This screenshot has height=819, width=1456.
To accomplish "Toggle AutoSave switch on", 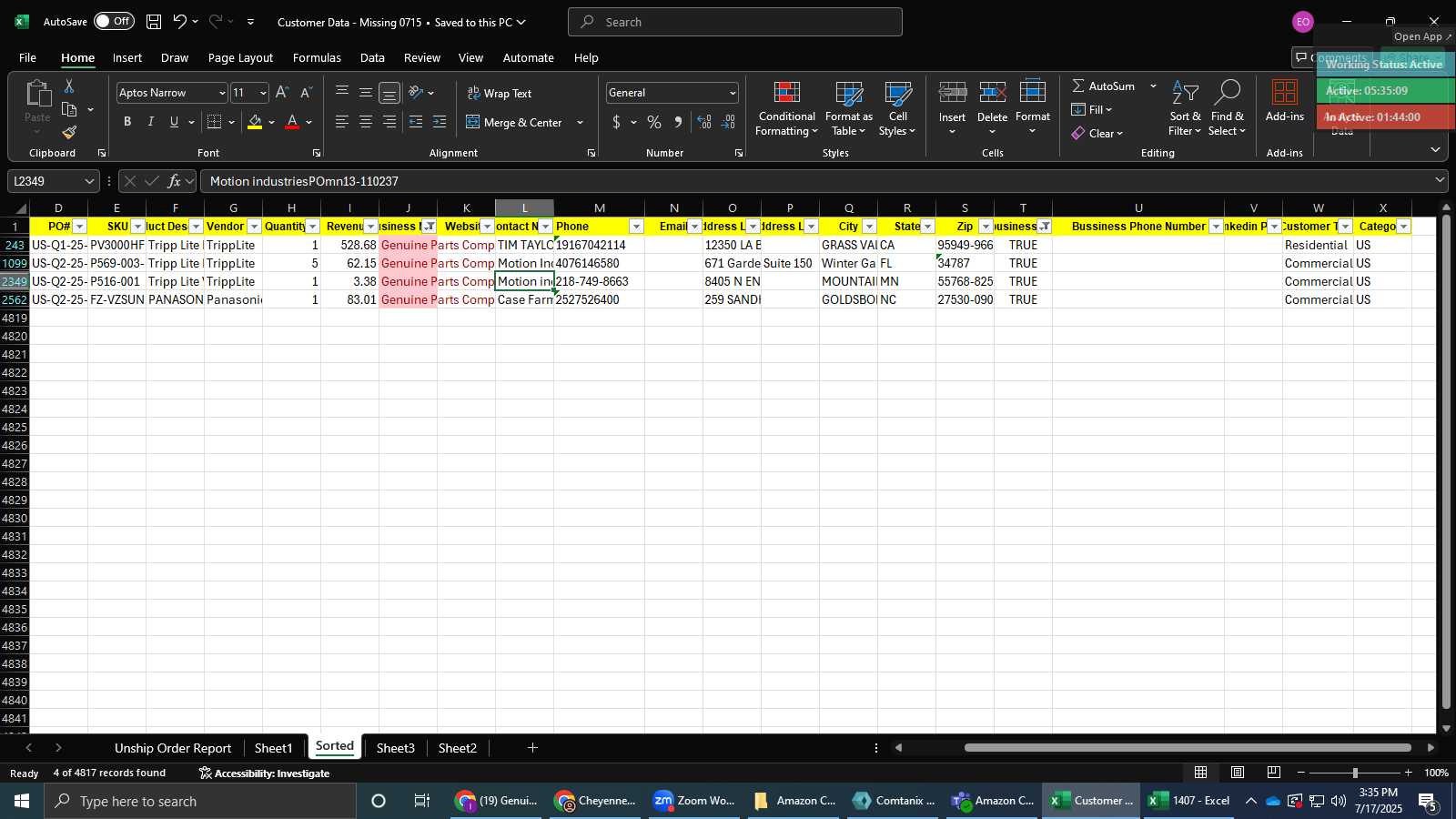I will click(114, 21).
